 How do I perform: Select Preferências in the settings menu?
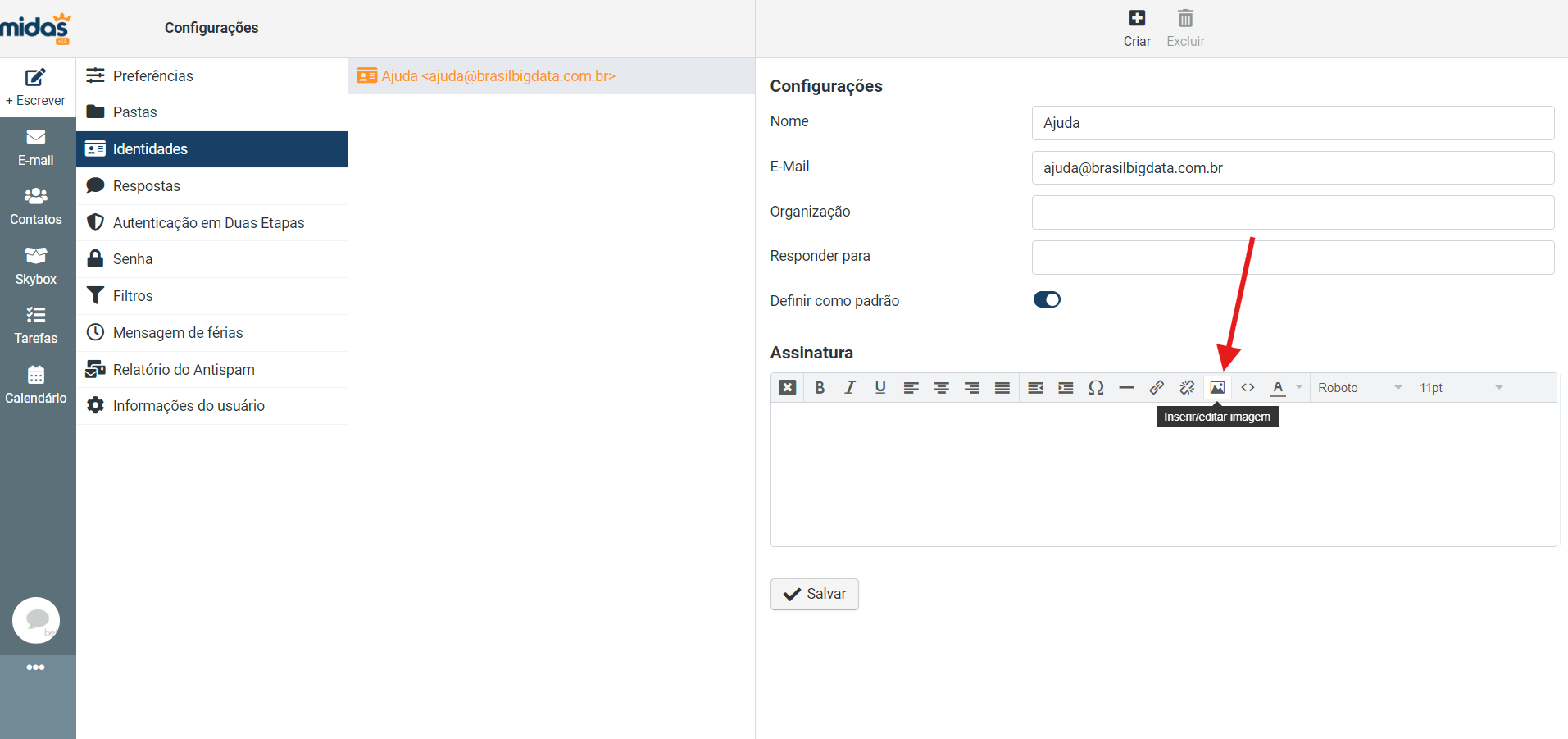point(153,76)
